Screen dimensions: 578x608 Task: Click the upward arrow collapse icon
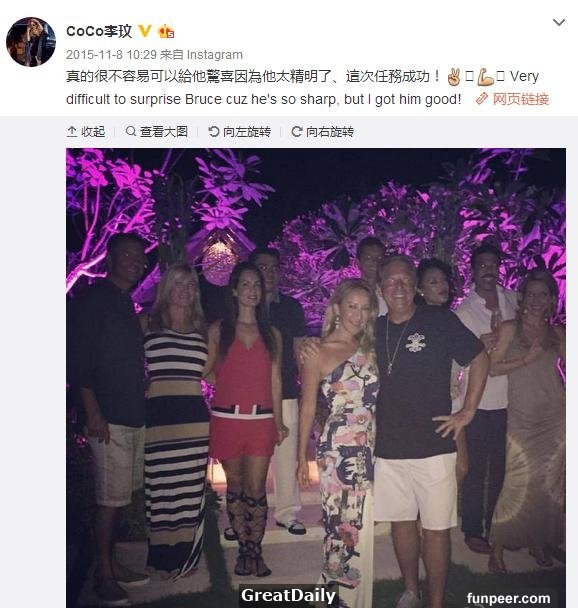pyautogui.click(x=72, y=132)
